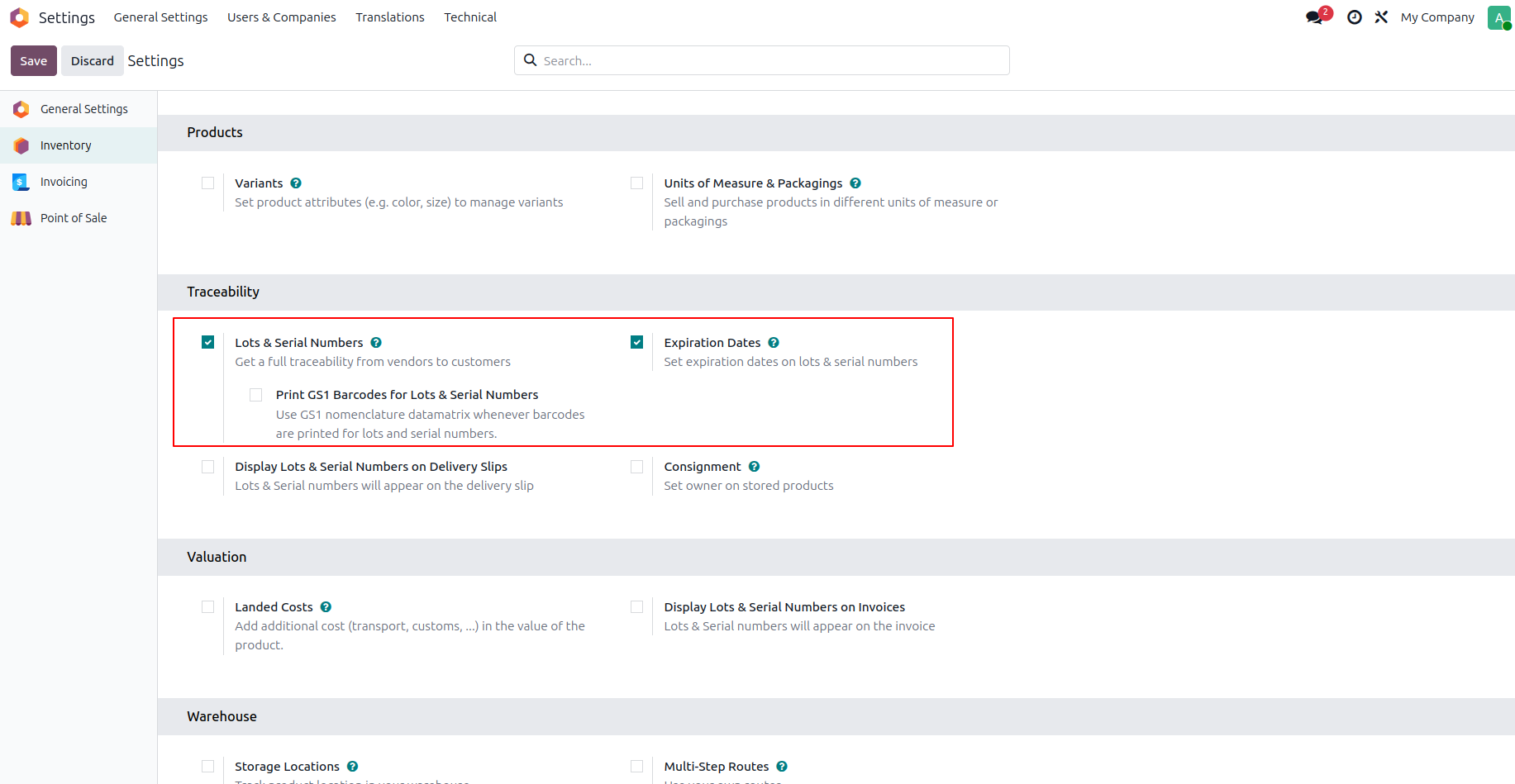Open help for Storage Locations

352,767
